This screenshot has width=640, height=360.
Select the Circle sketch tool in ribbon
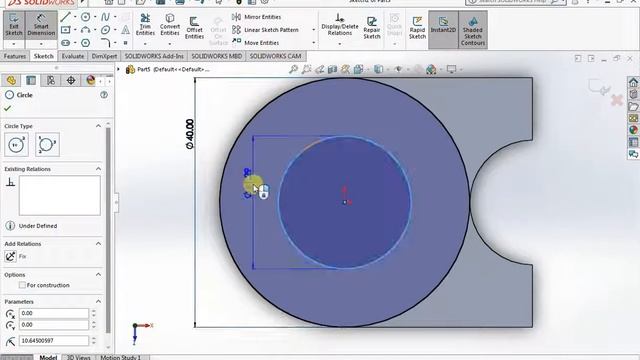[x=85, y=17]
